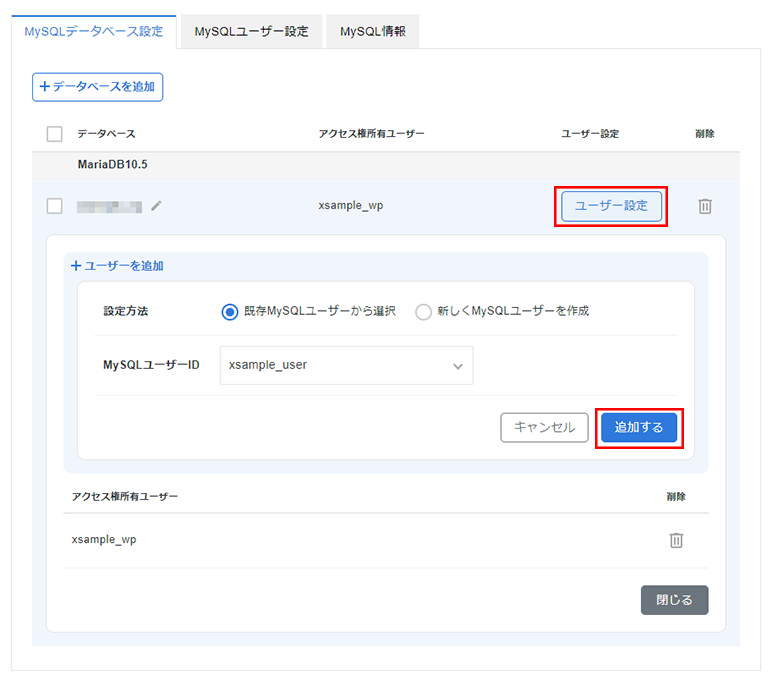Click the ユーザー設定 button in the database row
Screen dimensions: 772x686
click(x=611, y=206)
